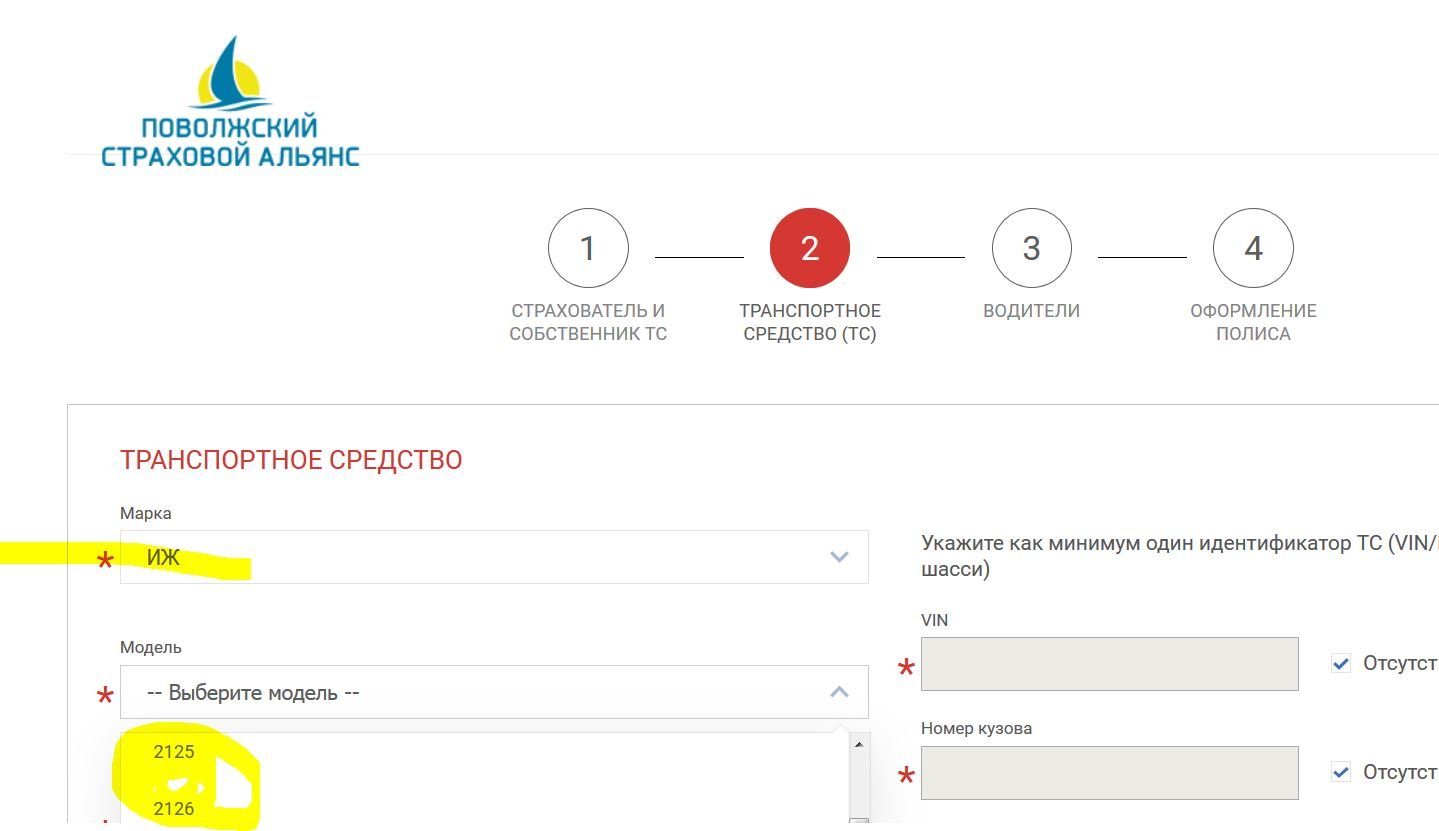Select the step 4 circle
Viewport: 1439px width, 831px height.
coord(1253,248)
